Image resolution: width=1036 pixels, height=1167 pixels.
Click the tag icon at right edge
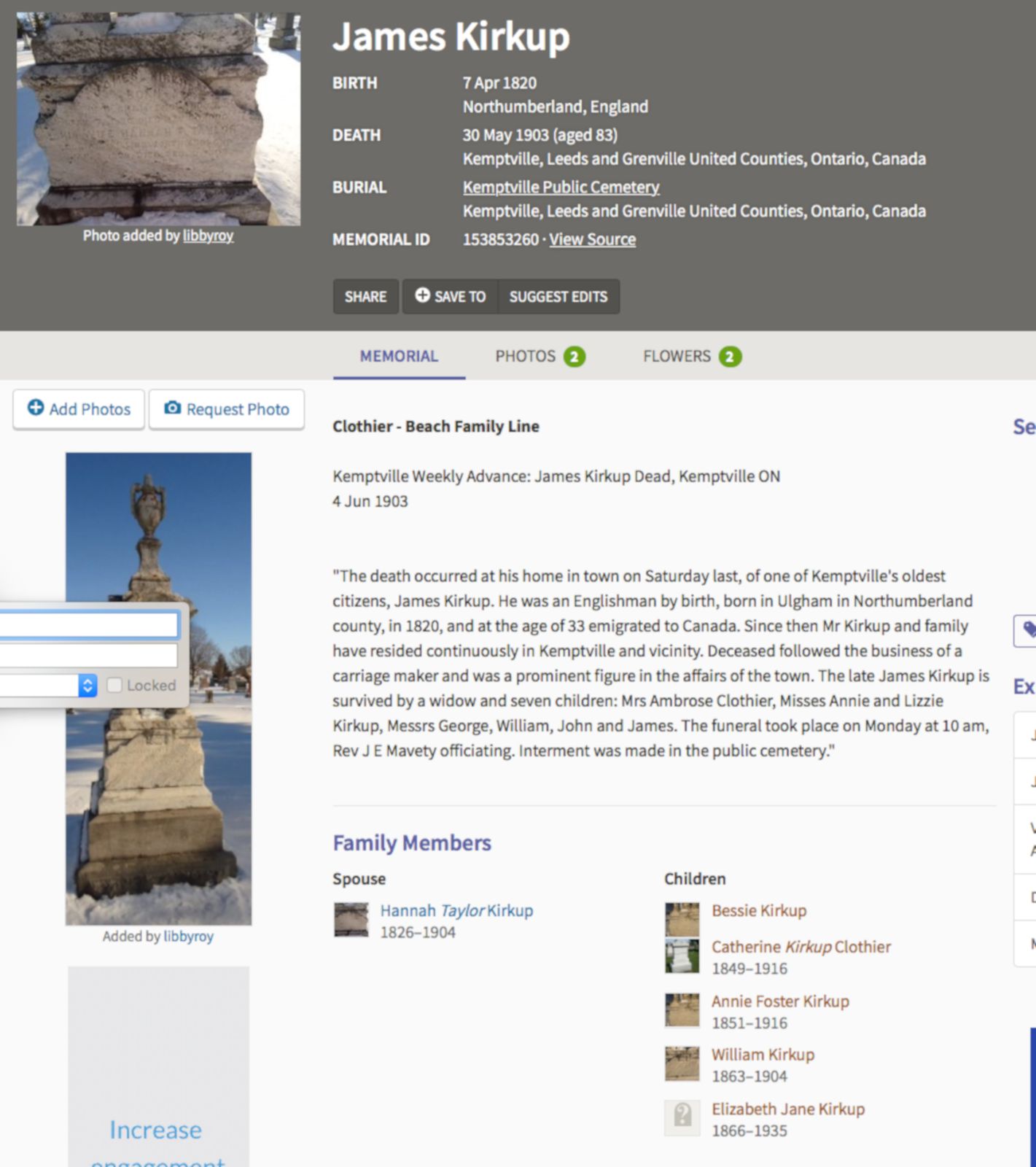tap(1028, 629)
